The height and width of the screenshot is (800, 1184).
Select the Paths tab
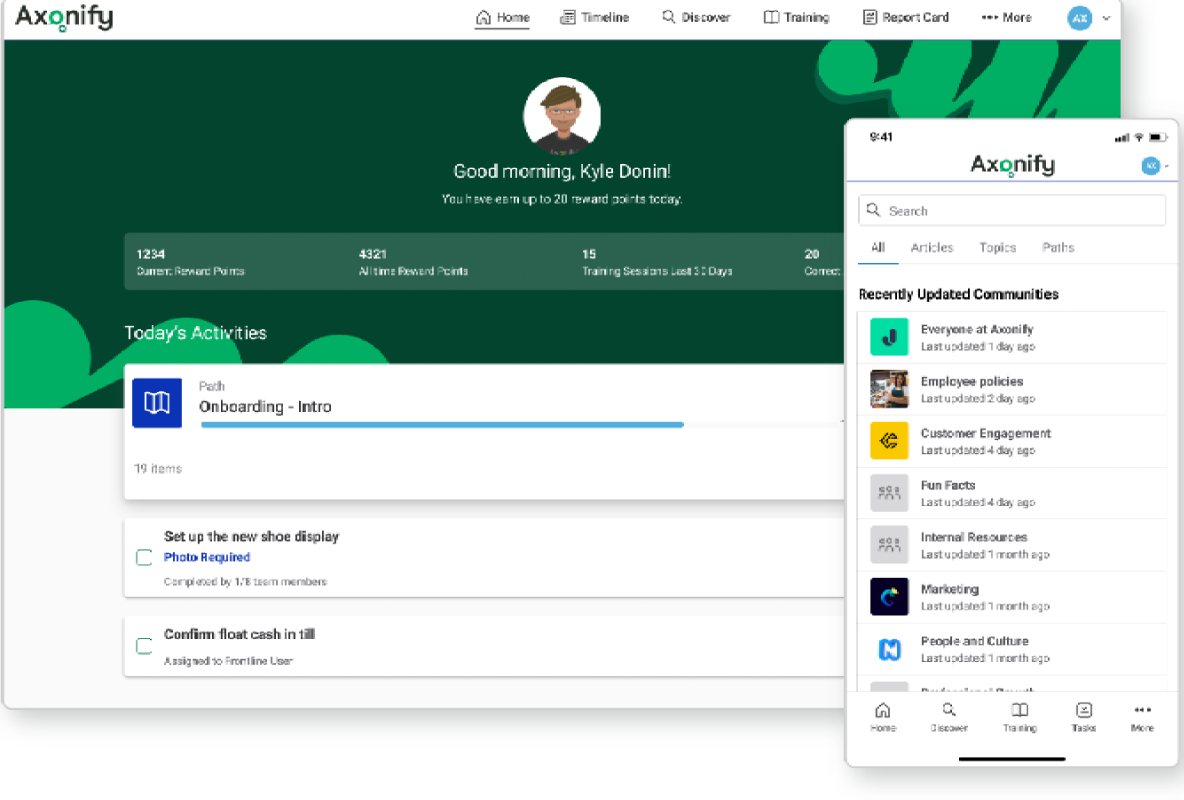coord(1058,247)
